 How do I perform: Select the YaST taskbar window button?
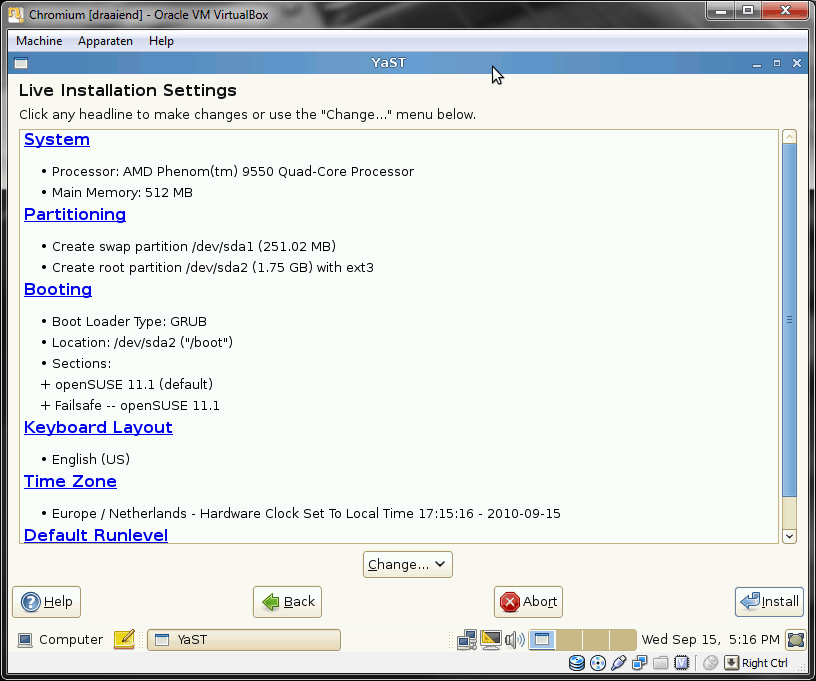[x=244, y=640]
